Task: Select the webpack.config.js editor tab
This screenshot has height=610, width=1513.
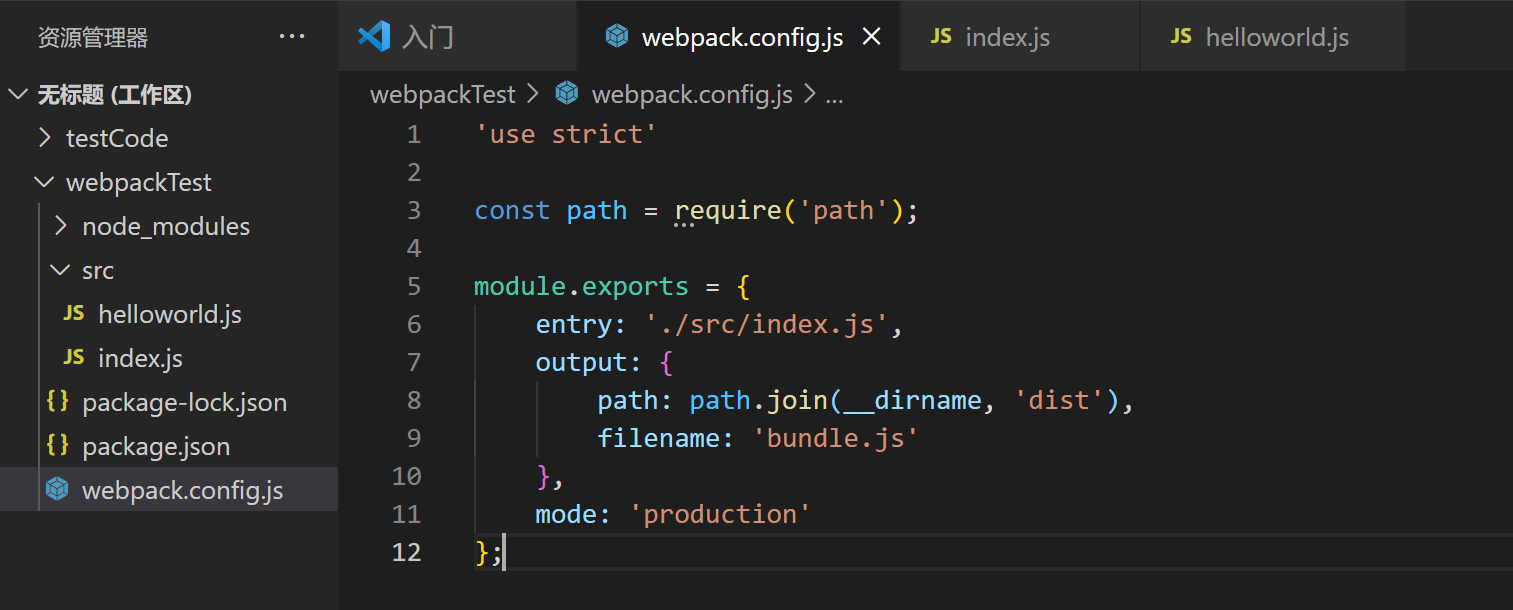Action: tap(739, 36)
